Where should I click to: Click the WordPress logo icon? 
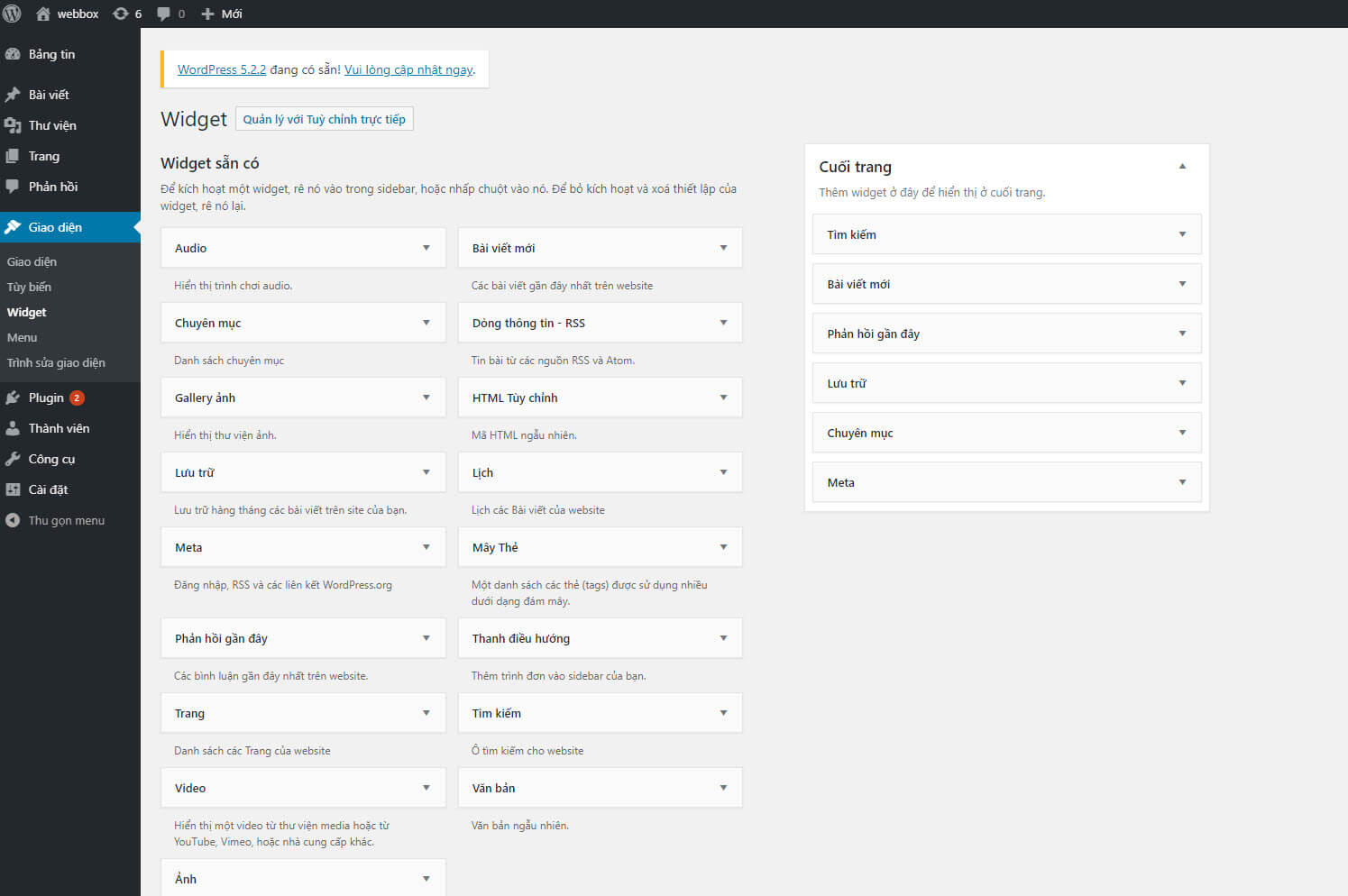coord(13,14)
